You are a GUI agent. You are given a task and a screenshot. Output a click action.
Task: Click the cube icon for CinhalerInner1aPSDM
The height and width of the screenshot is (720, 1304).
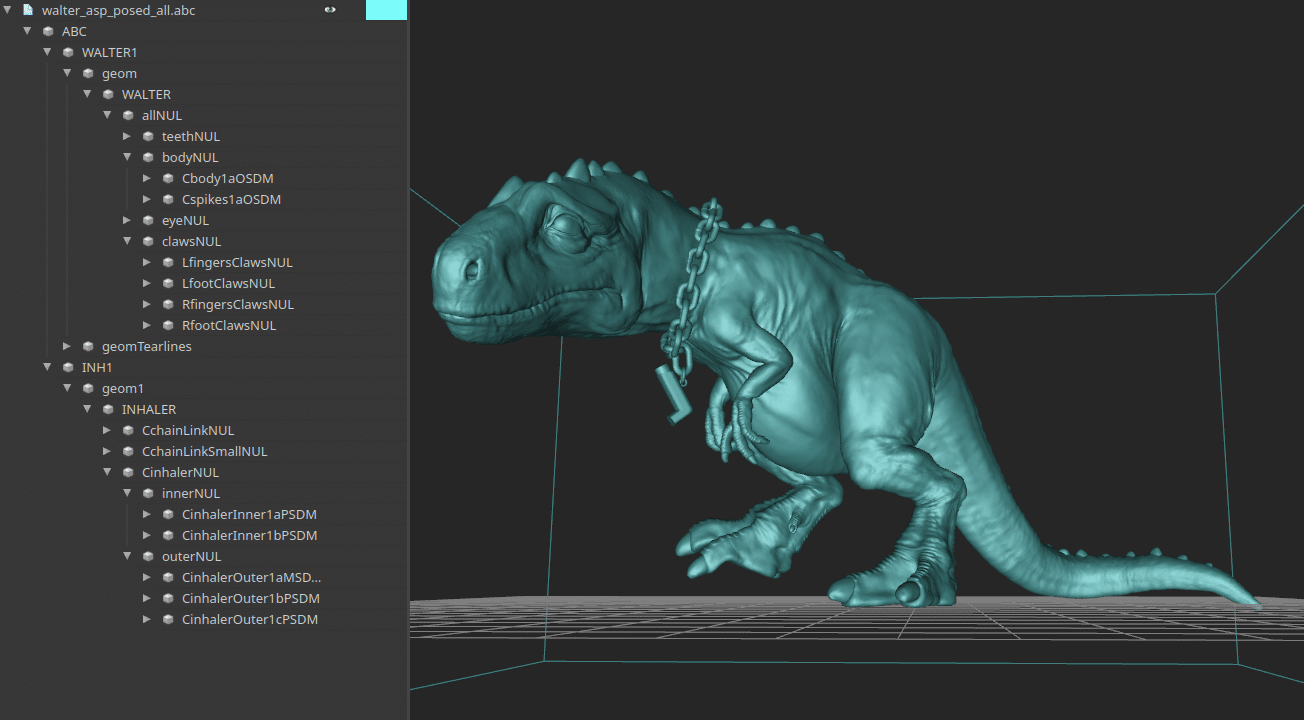click(x=167, y=514)
